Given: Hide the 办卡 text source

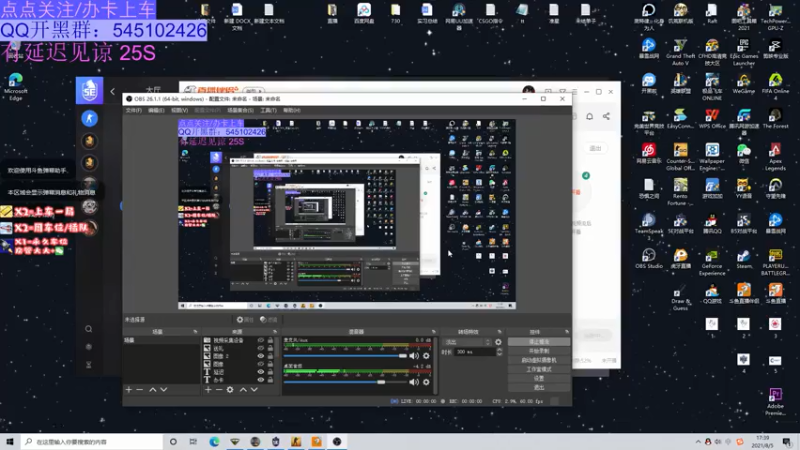Looking at the screenshot, I should [261, 380].
